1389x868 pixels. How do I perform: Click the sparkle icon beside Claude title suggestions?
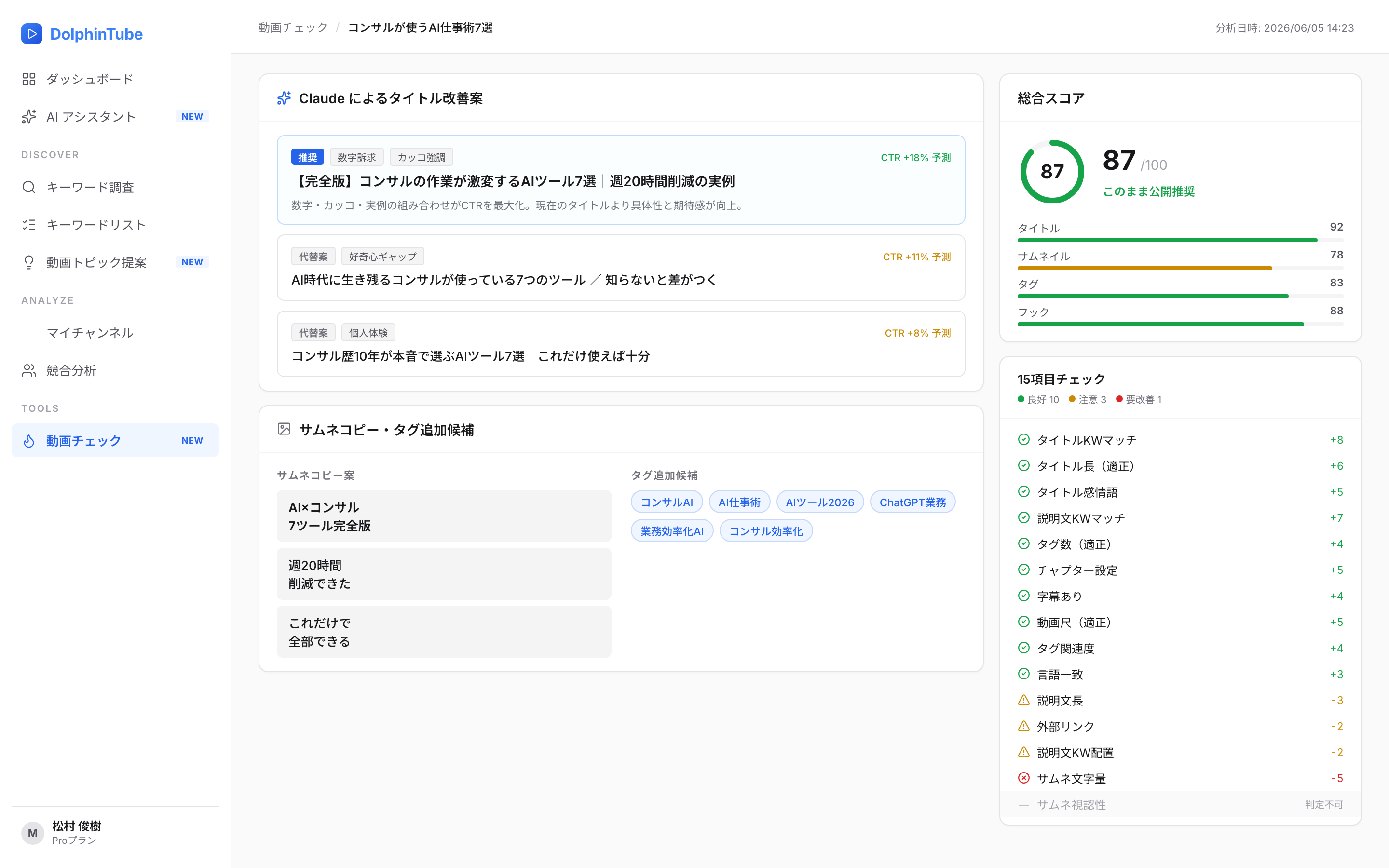click(284, 98)
